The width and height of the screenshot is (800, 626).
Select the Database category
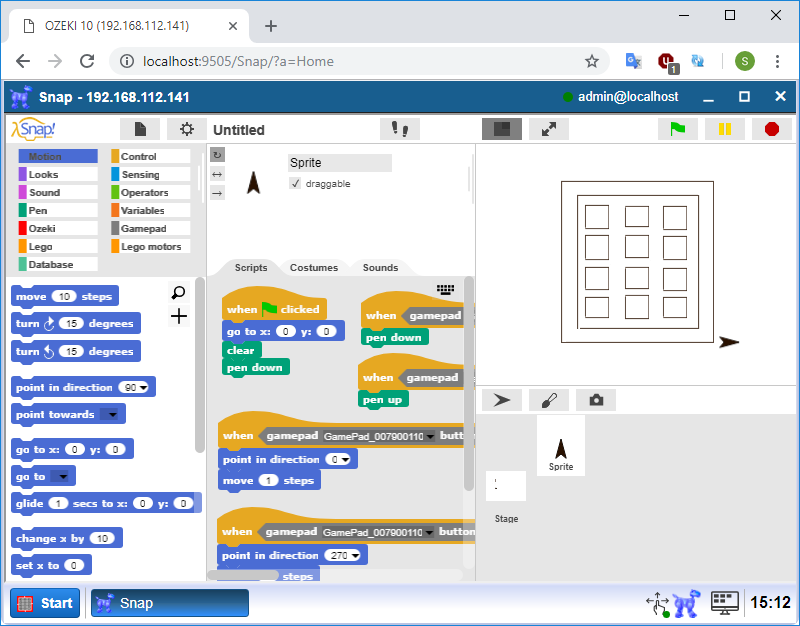[58, 264]
